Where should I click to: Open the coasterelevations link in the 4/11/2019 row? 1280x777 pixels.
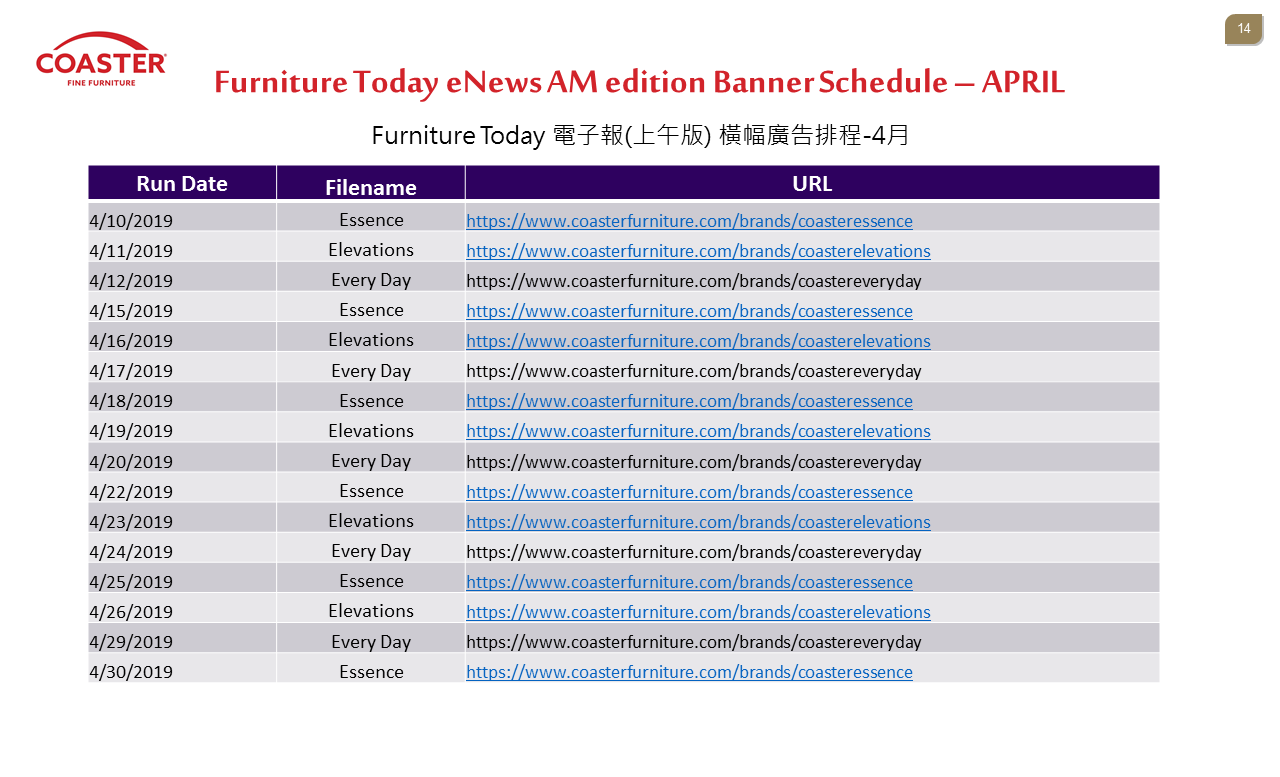pos(698,251)
